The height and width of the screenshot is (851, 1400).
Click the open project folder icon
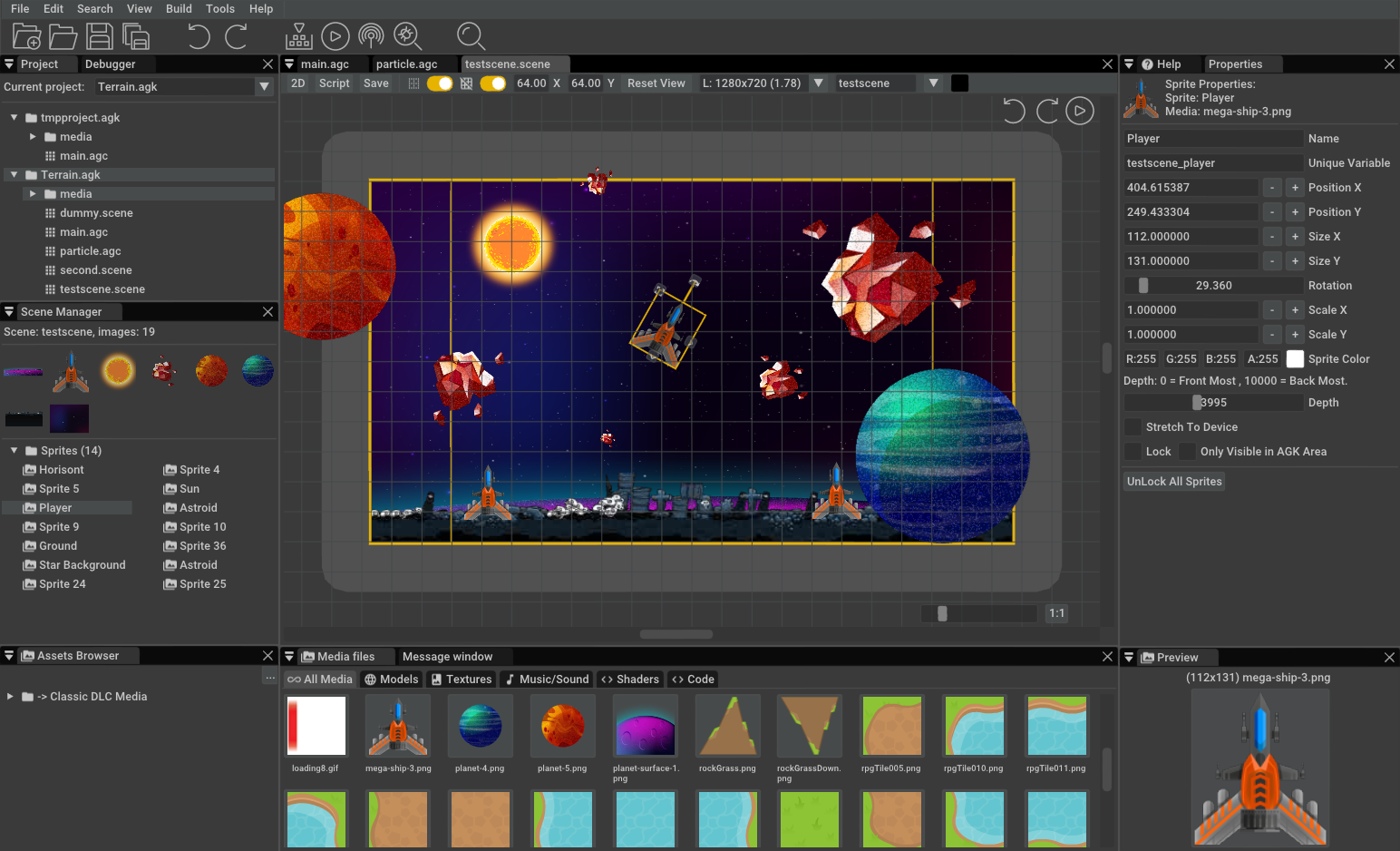coord(63,36)
